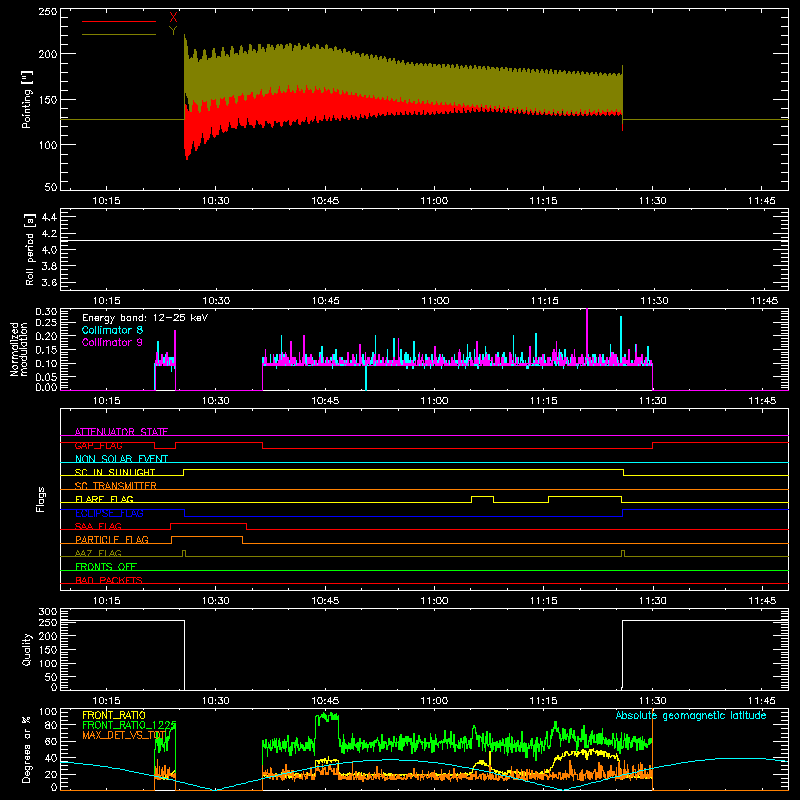
Task: Click GAP_FLAG label
Action: pyautogui.click(x=98, y=445)
